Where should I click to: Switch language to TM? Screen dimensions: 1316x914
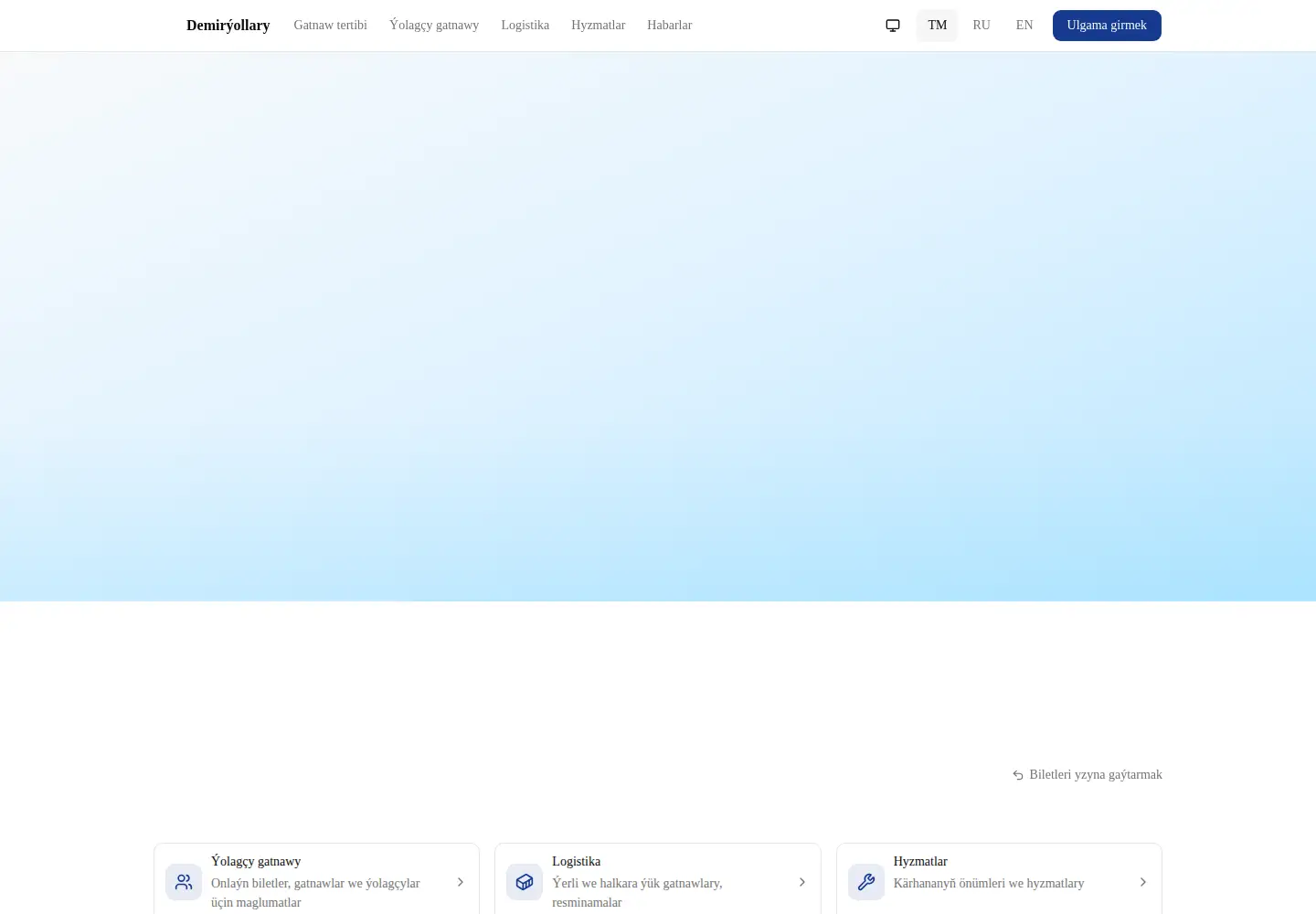pos(937,26)
